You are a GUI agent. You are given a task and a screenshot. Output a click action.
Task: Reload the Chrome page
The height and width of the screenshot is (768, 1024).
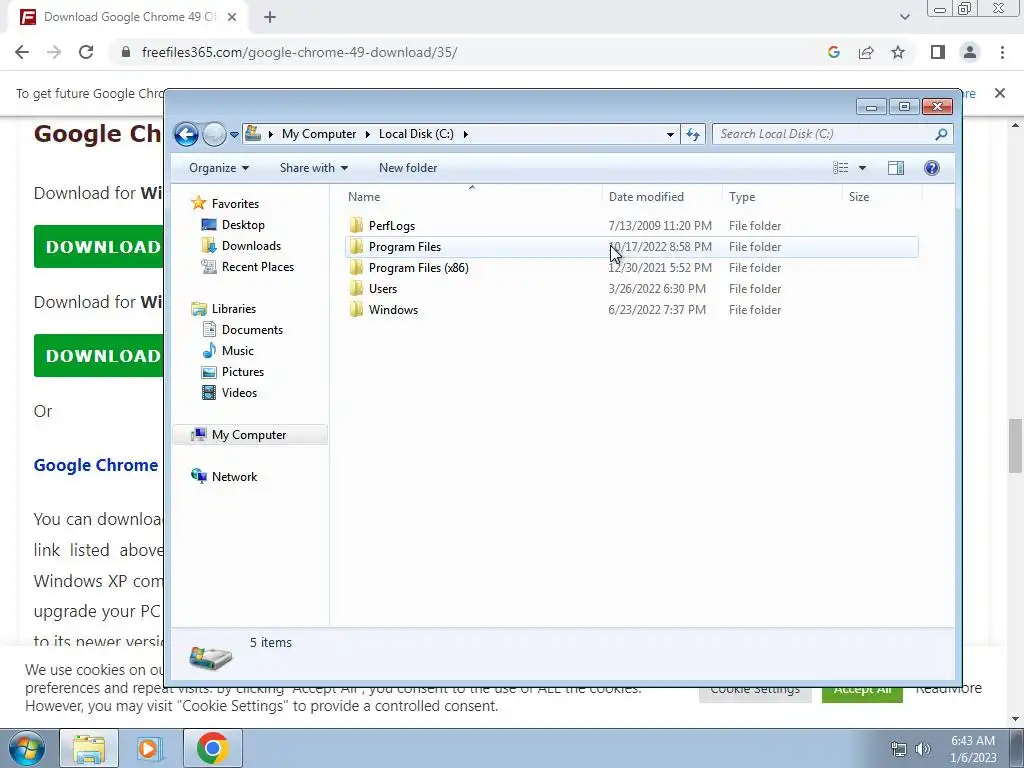pos(86,52)
